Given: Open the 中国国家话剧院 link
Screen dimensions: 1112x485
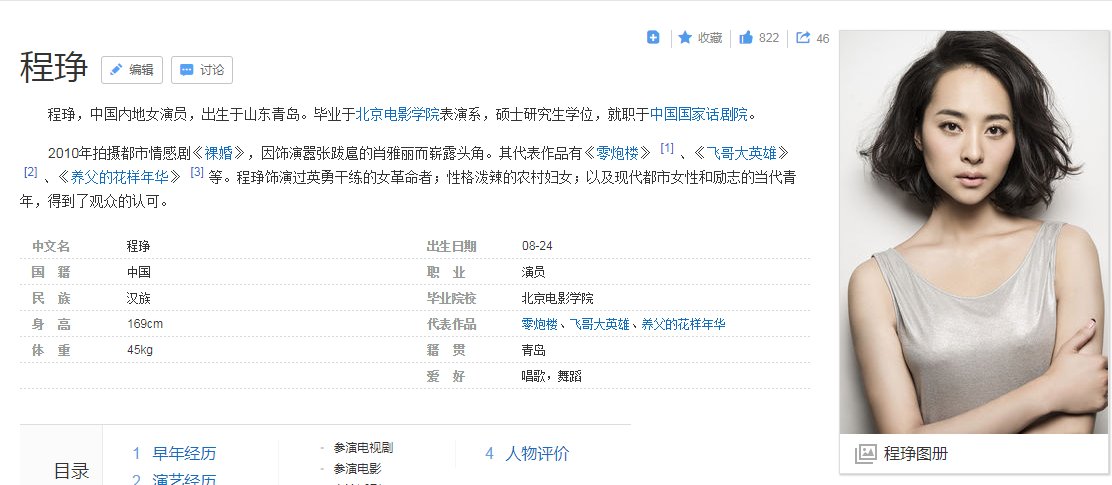Looking at the screenshot, I should pyautogui.click(x=699, y=114).
